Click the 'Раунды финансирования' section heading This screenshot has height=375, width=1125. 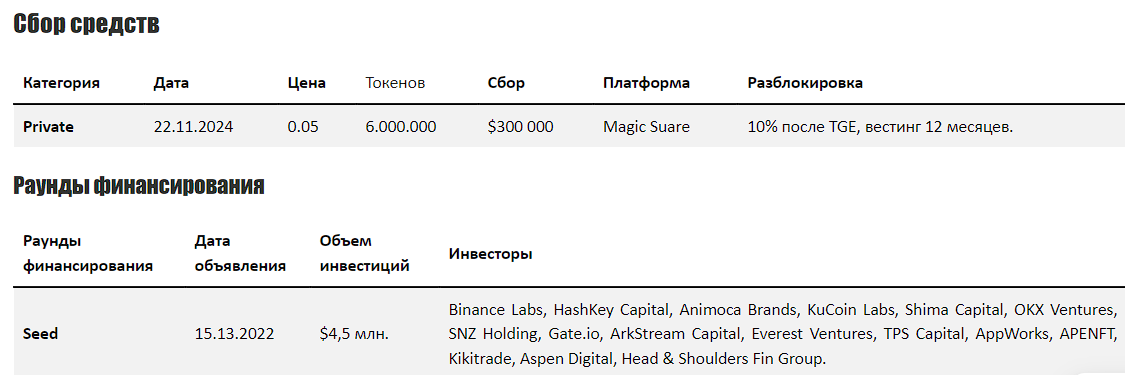[138, 186]
